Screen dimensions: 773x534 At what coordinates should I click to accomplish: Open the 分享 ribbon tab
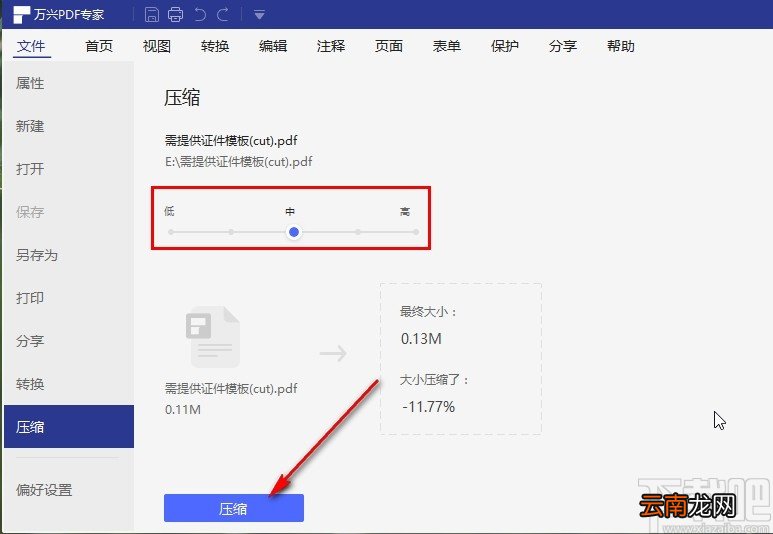pyautogui.click(x=562, y=46)
